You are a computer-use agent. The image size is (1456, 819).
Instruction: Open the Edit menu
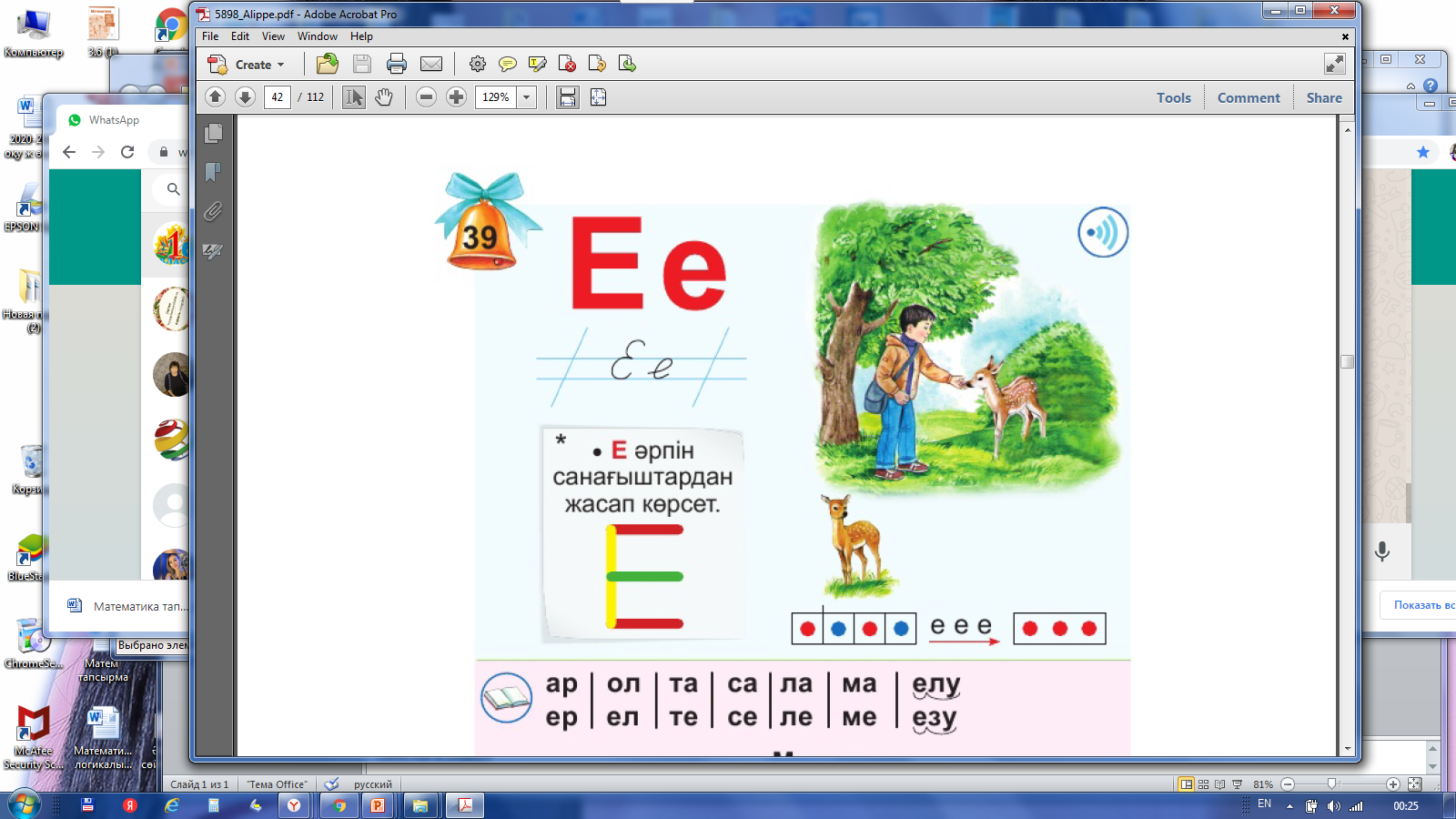pyautogui.click(x=240, y=36)
